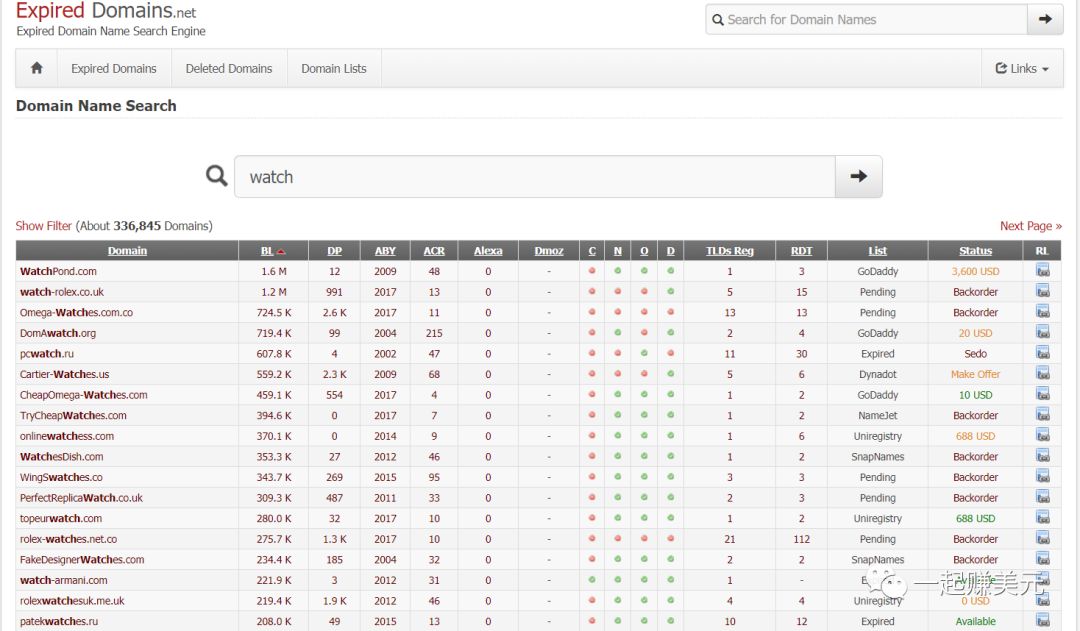
Task: Submit the top header search arrow button
Action: 1045,19
